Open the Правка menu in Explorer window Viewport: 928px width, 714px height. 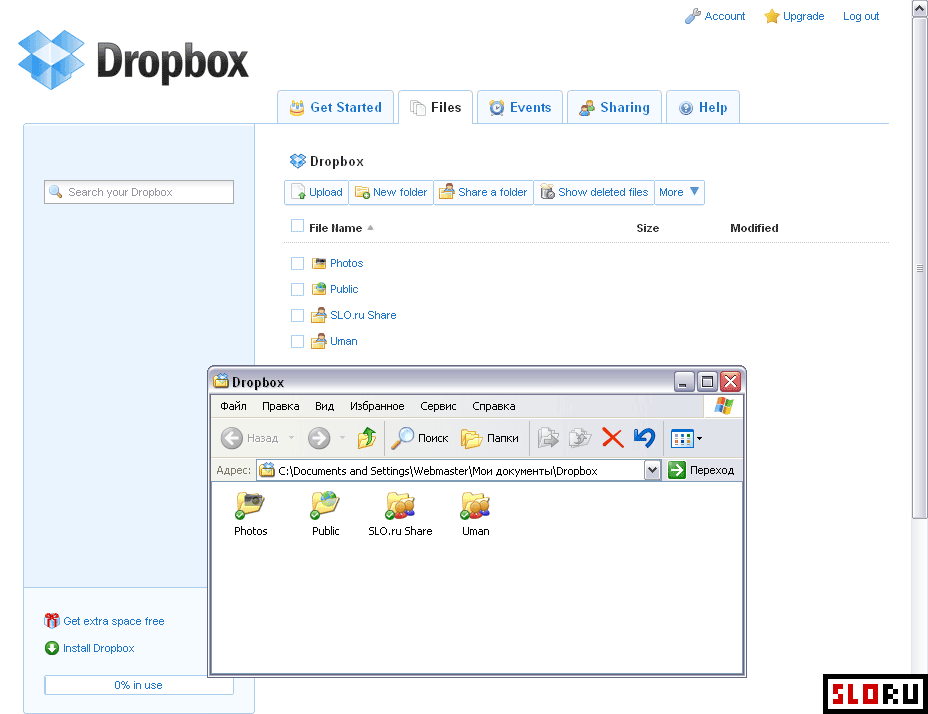click(x=281, y=406)
